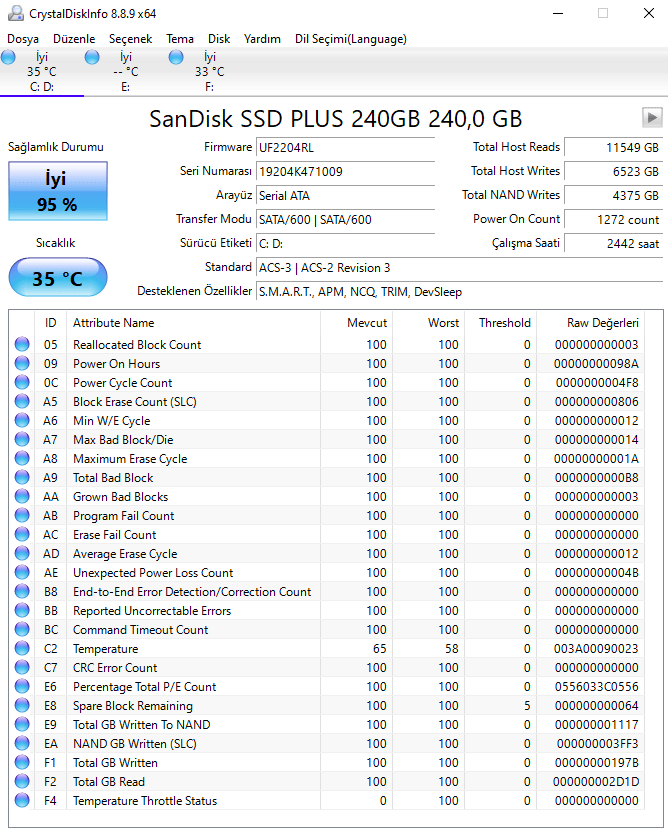This screenshot has width=668, height=833.
Task: Open the Dosya menu
Action: pyautogui.click(x=23, y=39)
